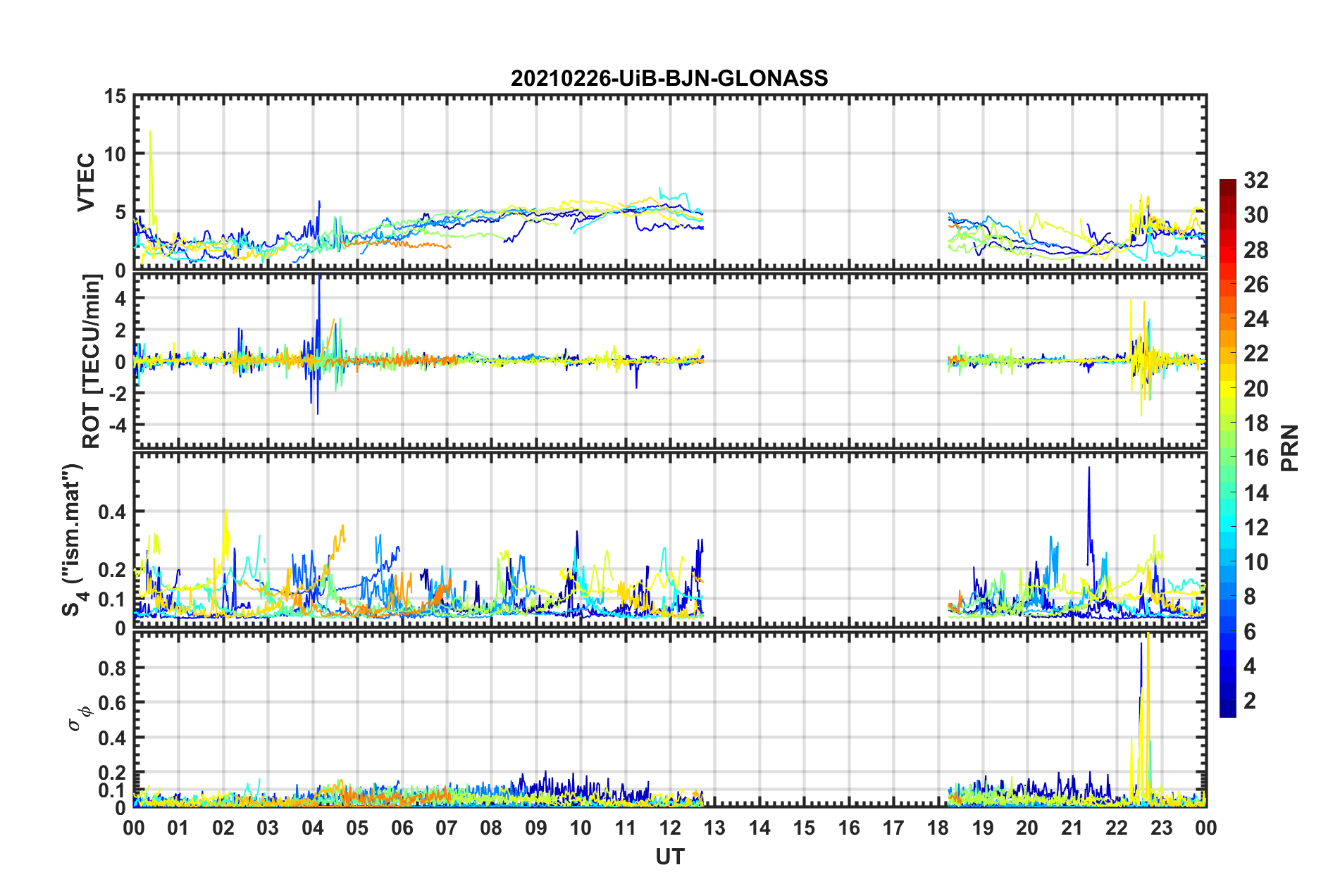The image size is (1340, 896).
Task: Click colorbar tick label 14
Action: (x=1256, y=493)
